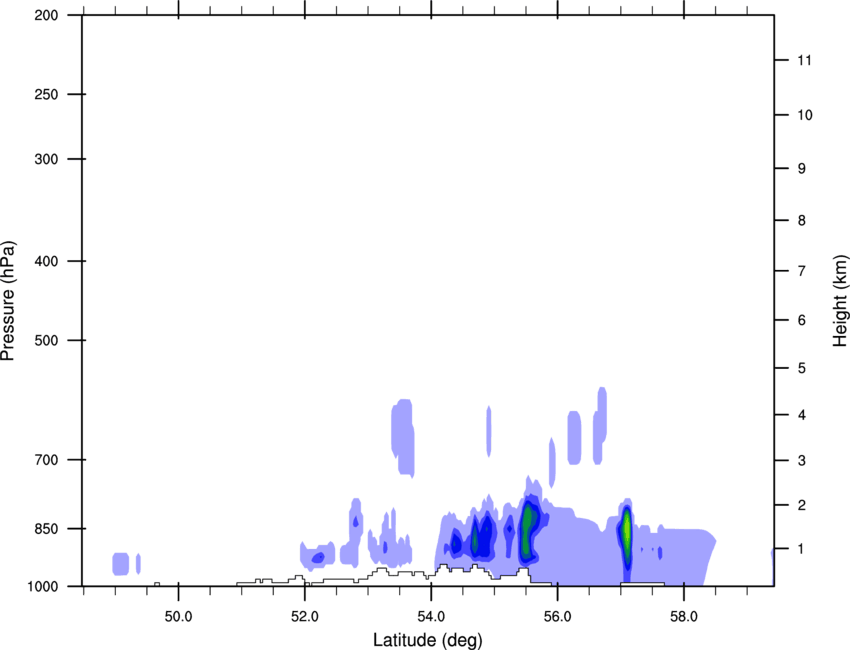The width and height of the screenshot is (850, 650).
Task: Click the 54.0 latitude tick label
Action: pyautogui.click(x=432, y=617)
